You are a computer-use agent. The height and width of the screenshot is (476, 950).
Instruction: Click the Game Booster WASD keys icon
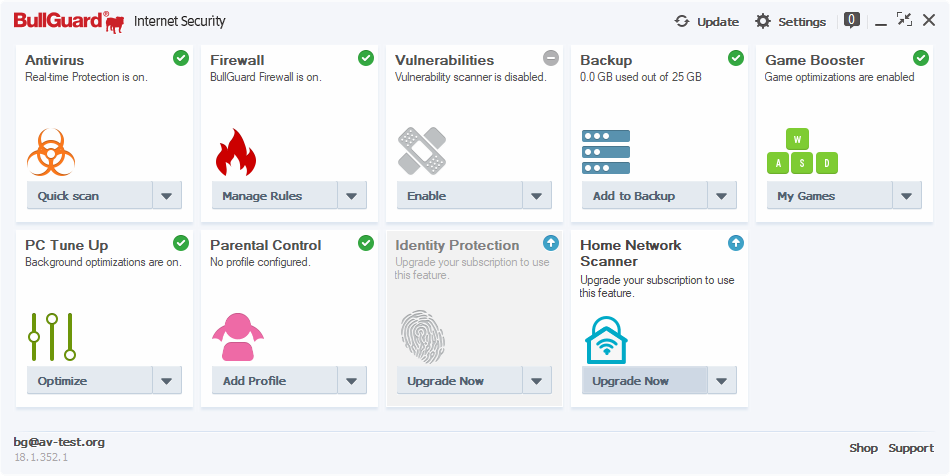click(802, 151)
